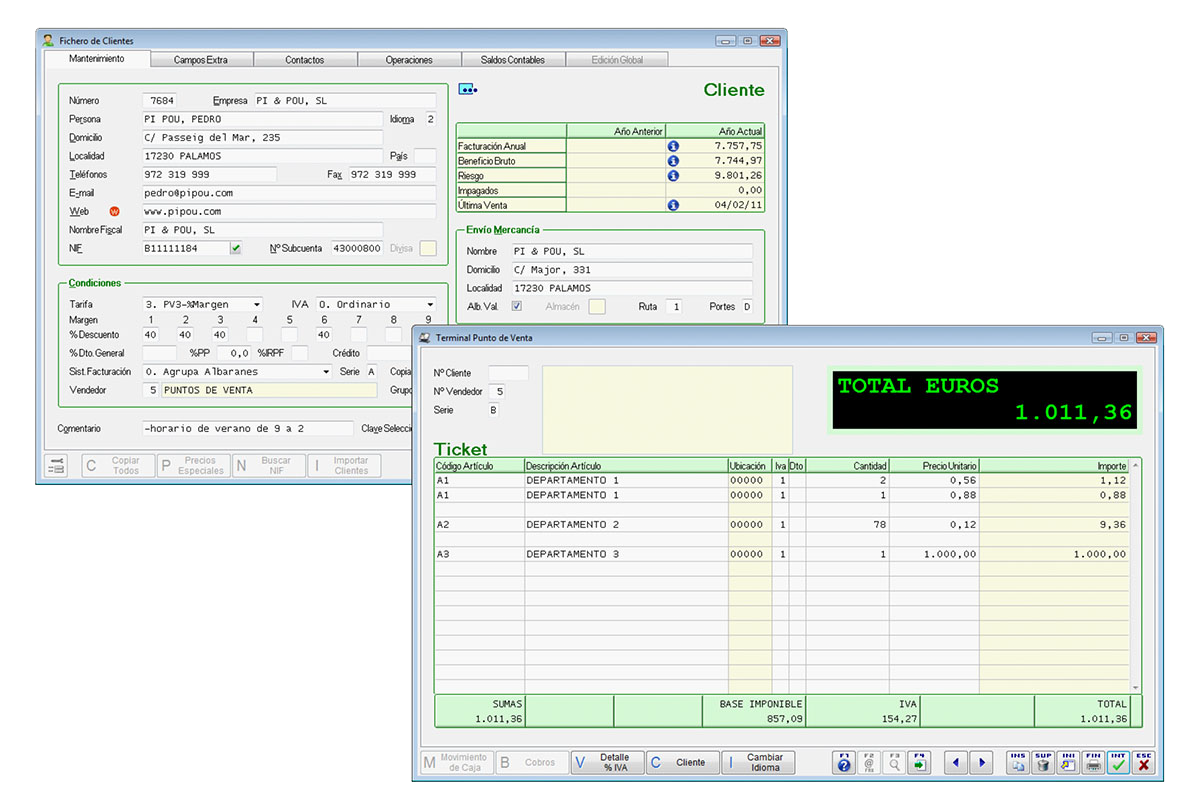Click the Importar Clientes button
Image resolution: width=1200 pixels, height=800 pixels.
point(344,466)
